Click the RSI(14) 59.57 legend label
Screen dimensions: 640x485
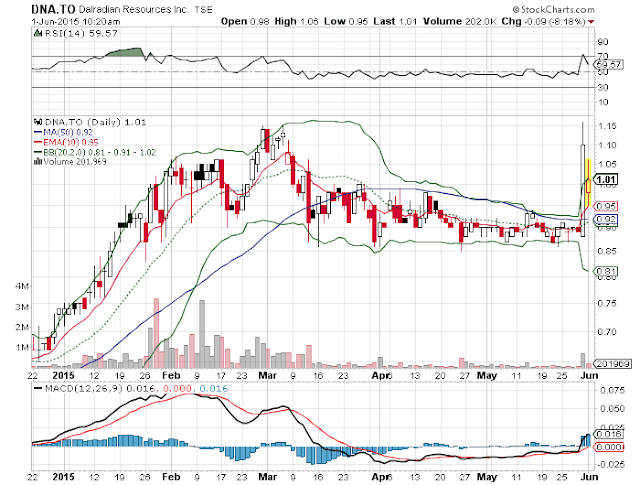pyautogui.click(x=81, y=33)
